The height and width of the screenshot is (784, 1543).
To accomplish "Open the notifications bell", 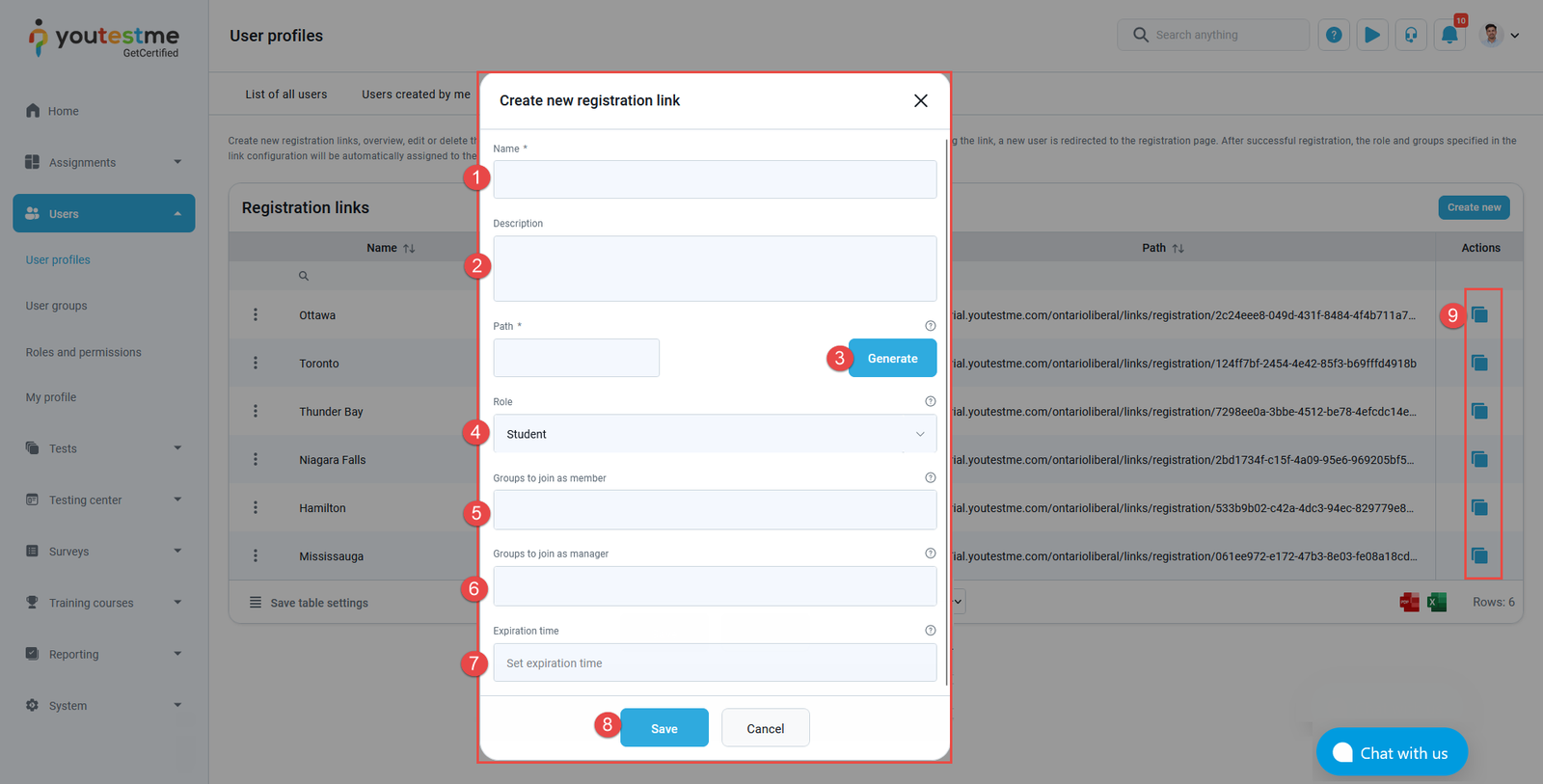I will point(1448,36).
